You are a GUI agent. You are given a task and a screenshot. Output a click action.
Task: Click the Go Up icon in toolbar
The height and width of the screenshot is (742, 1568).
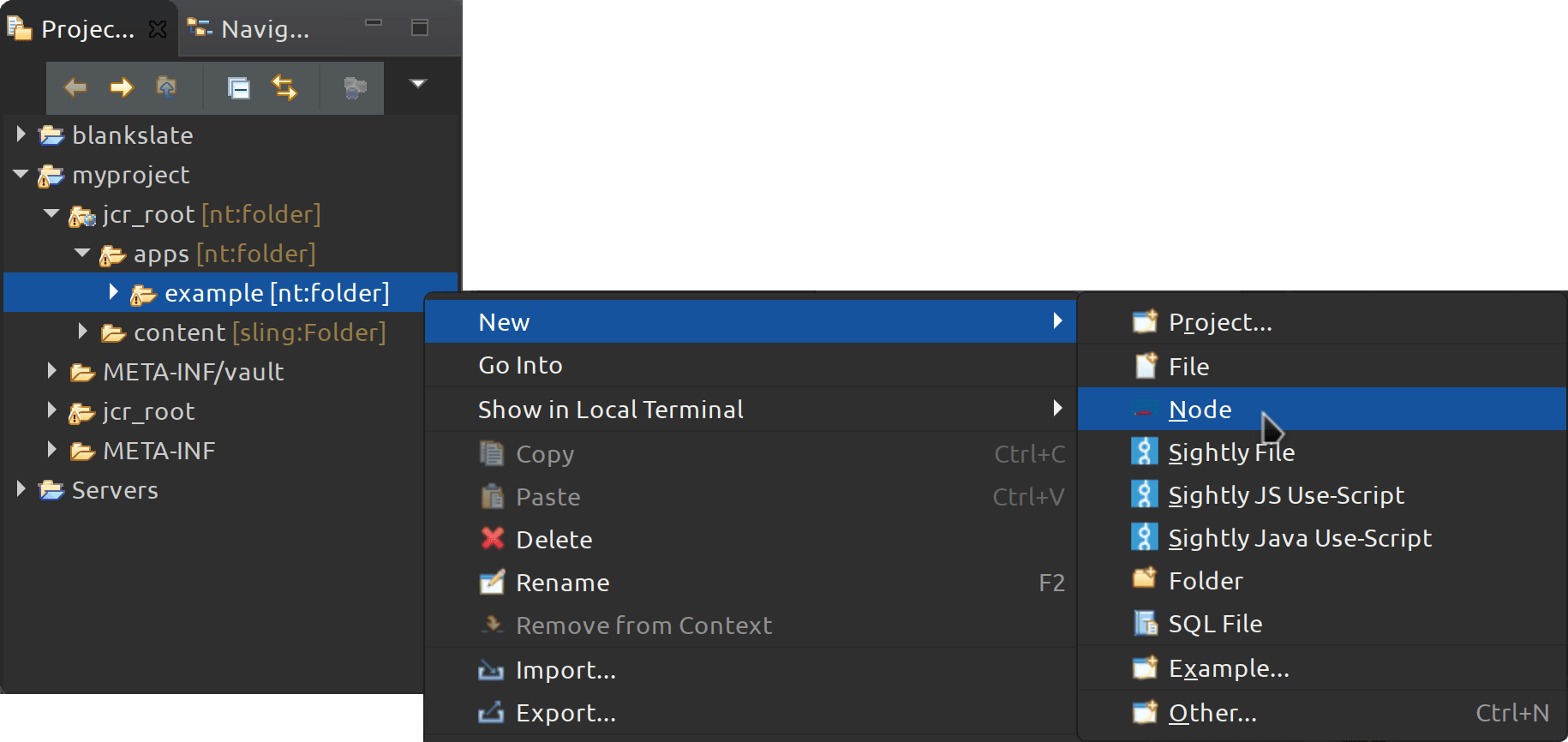tap(167, 87)
